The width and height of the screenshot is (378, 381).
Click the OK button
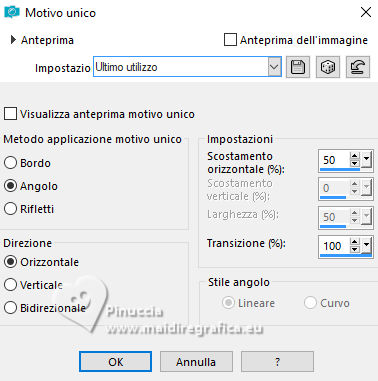click(x=115, y=362)
